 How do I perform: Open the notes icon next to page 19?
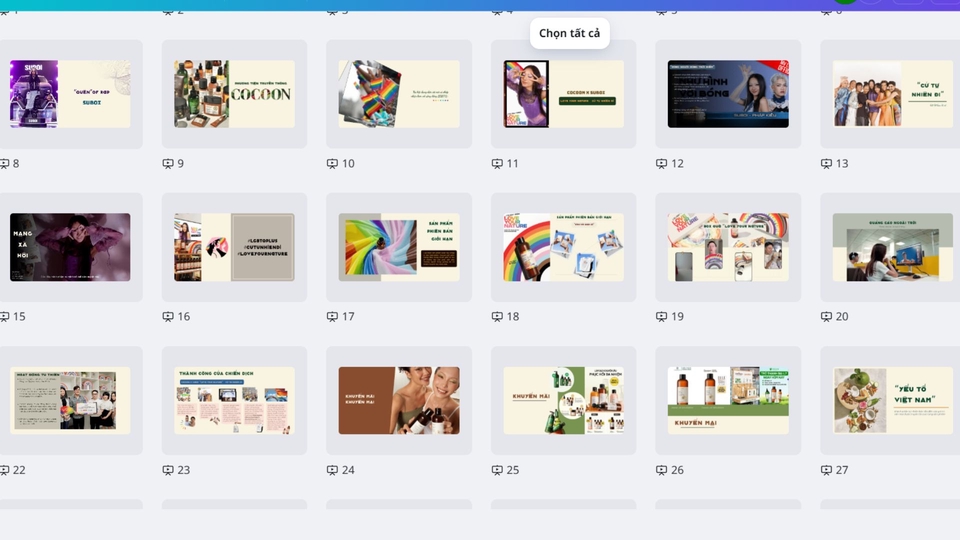(661, 317)
